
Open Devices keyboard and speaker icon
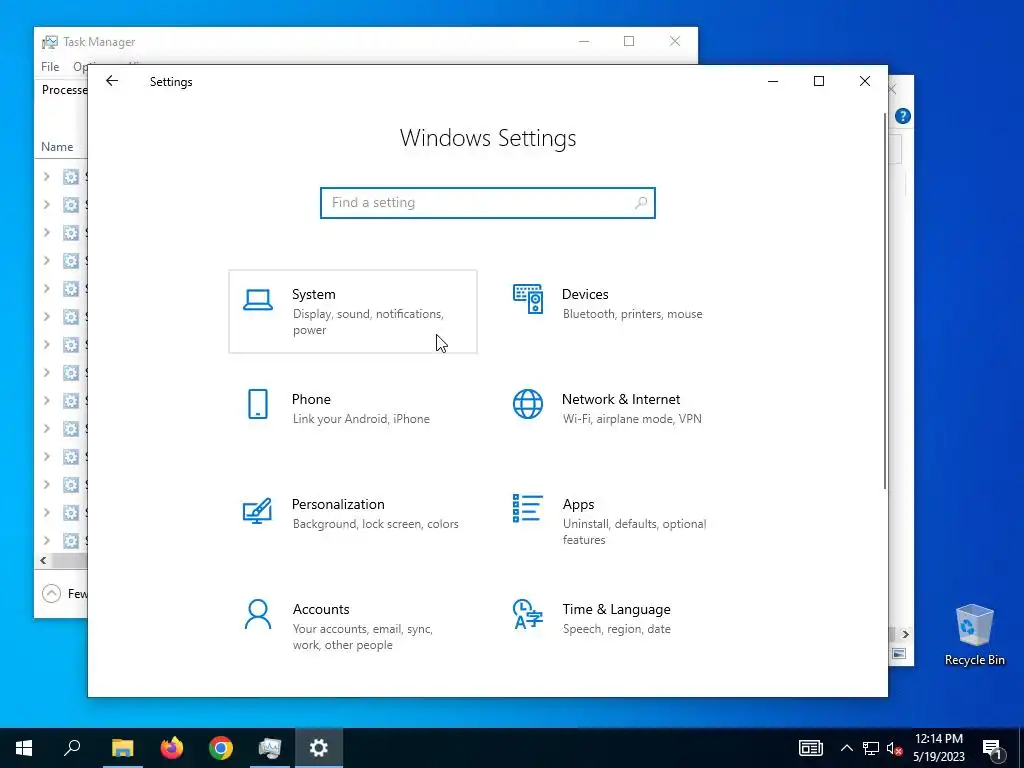(528, 299)
